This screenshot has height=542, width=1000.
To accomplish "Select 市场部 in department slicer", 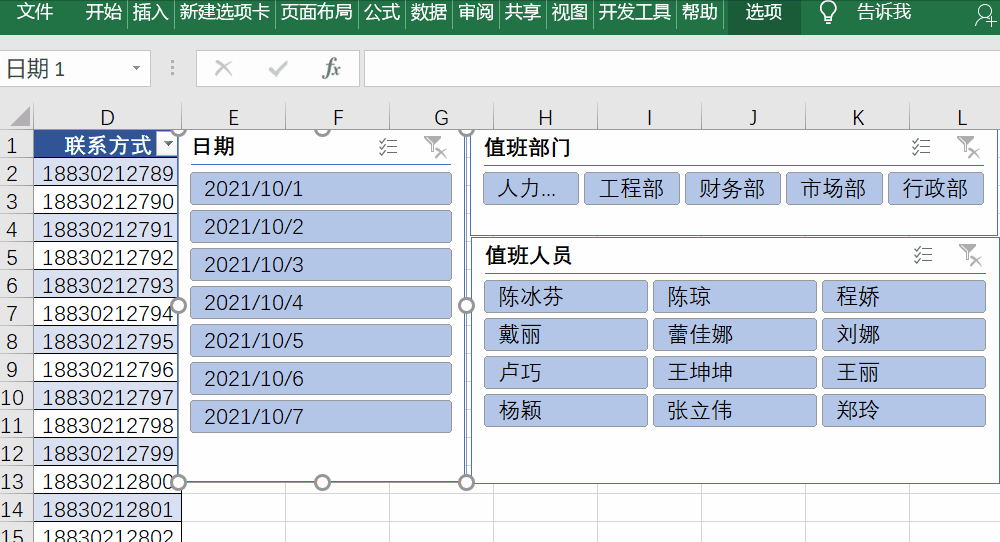I will point(834,189).
